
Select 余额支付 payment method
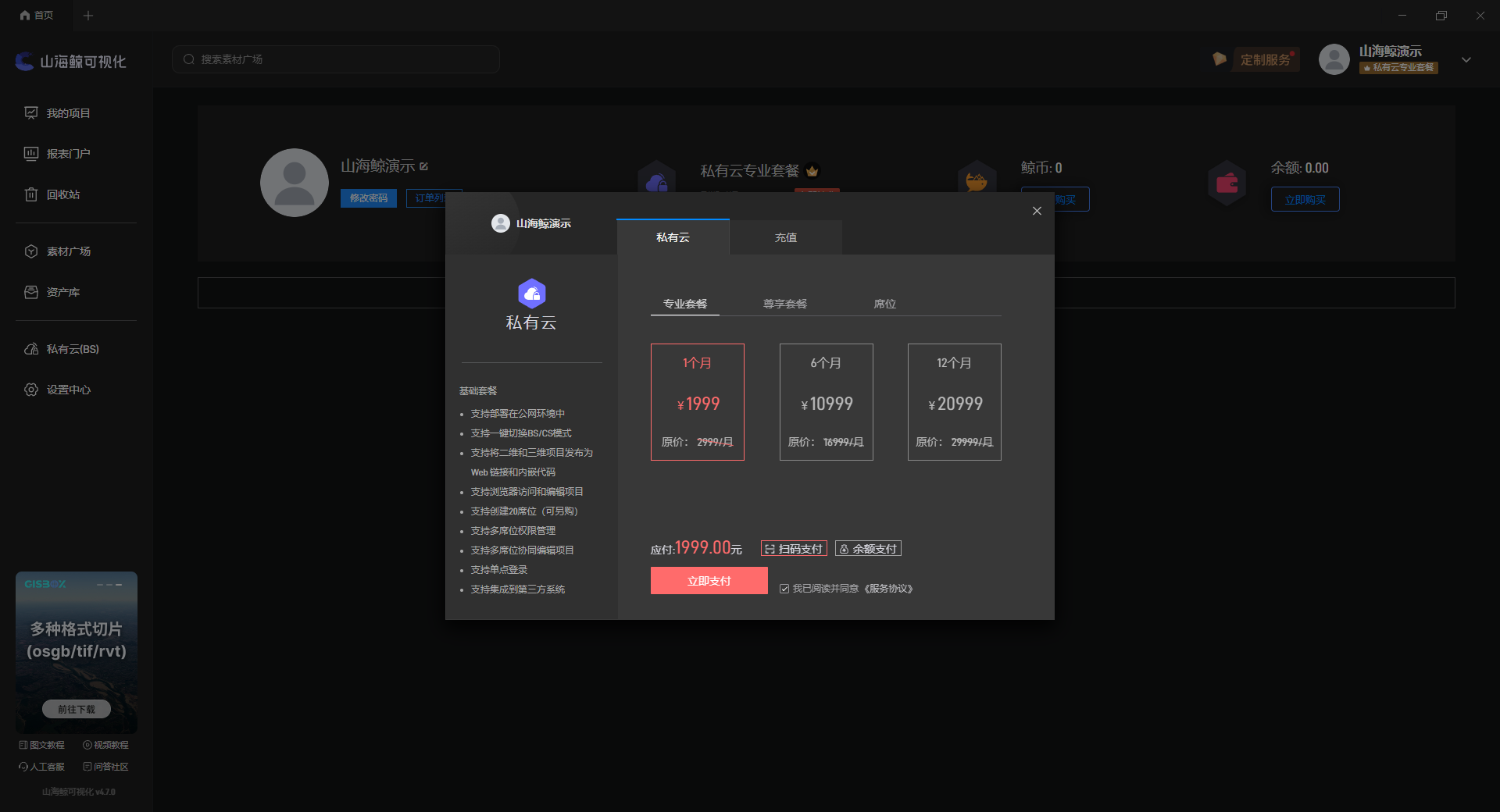point(868,549)
